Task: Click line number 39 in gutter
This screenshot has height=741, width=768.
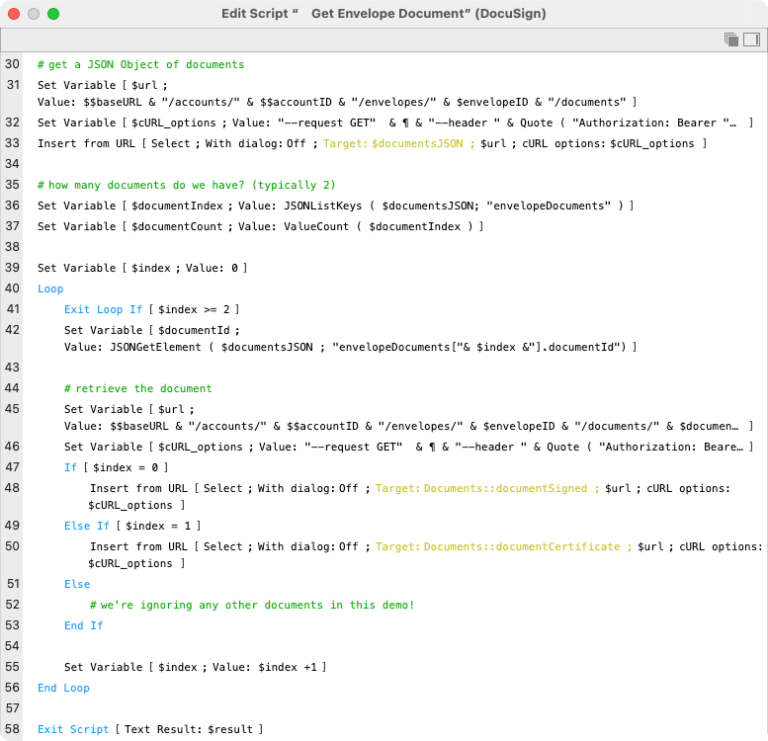Action: click(13, 268)
